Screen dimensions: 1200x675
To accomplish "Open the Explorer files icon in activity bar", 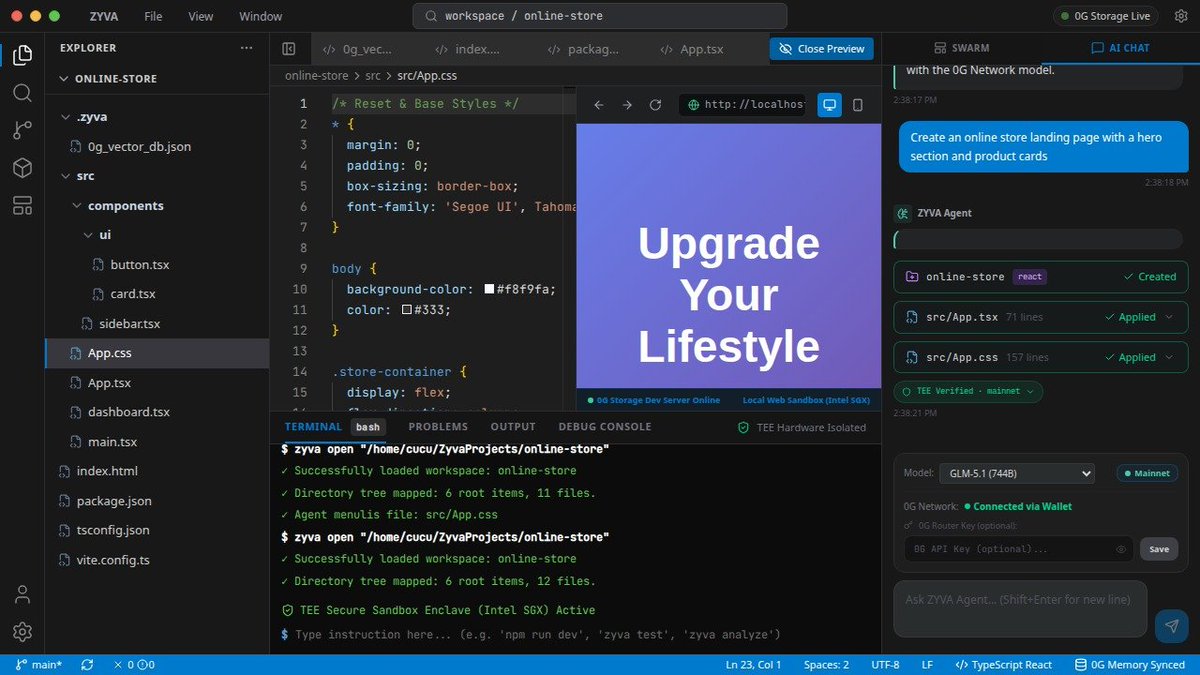I will tap(22, 55).
